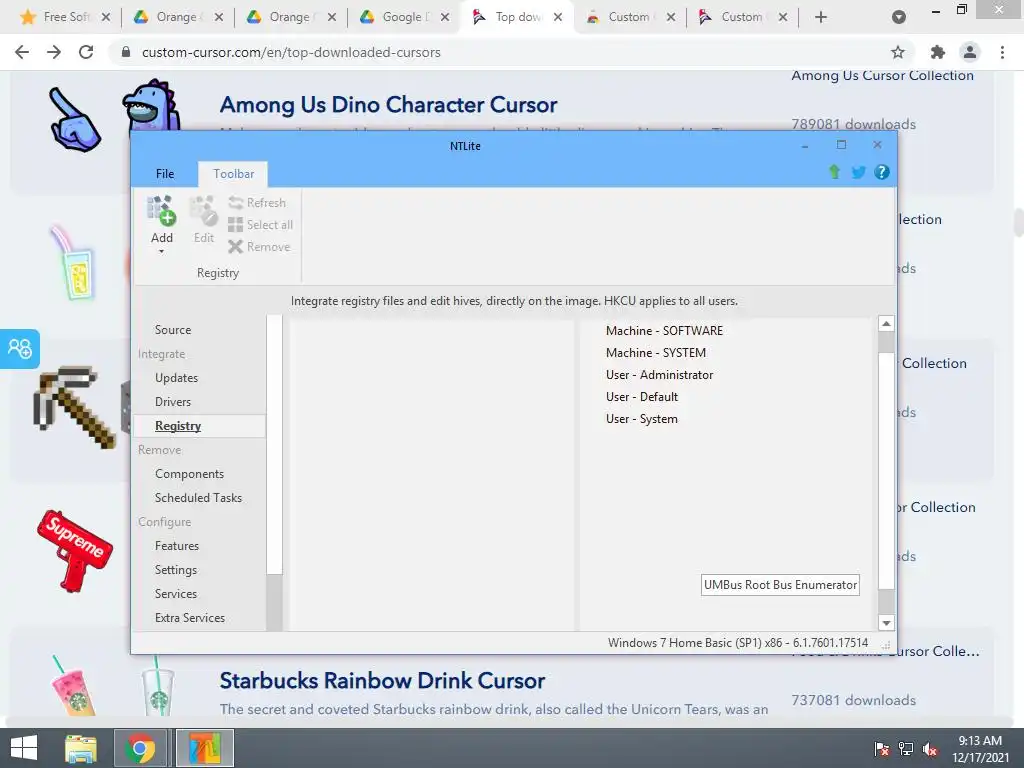Go forward in Chrome
The height and width of the screenshot is (768, 1024).
point(54,52)
